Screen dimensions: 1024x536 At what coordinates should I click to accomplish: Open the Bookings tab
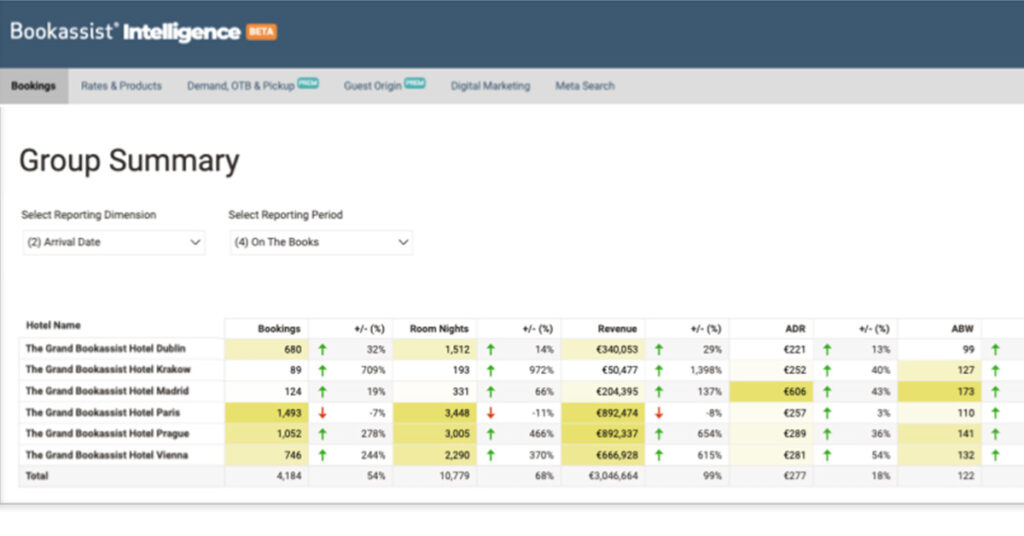[33, 86]
